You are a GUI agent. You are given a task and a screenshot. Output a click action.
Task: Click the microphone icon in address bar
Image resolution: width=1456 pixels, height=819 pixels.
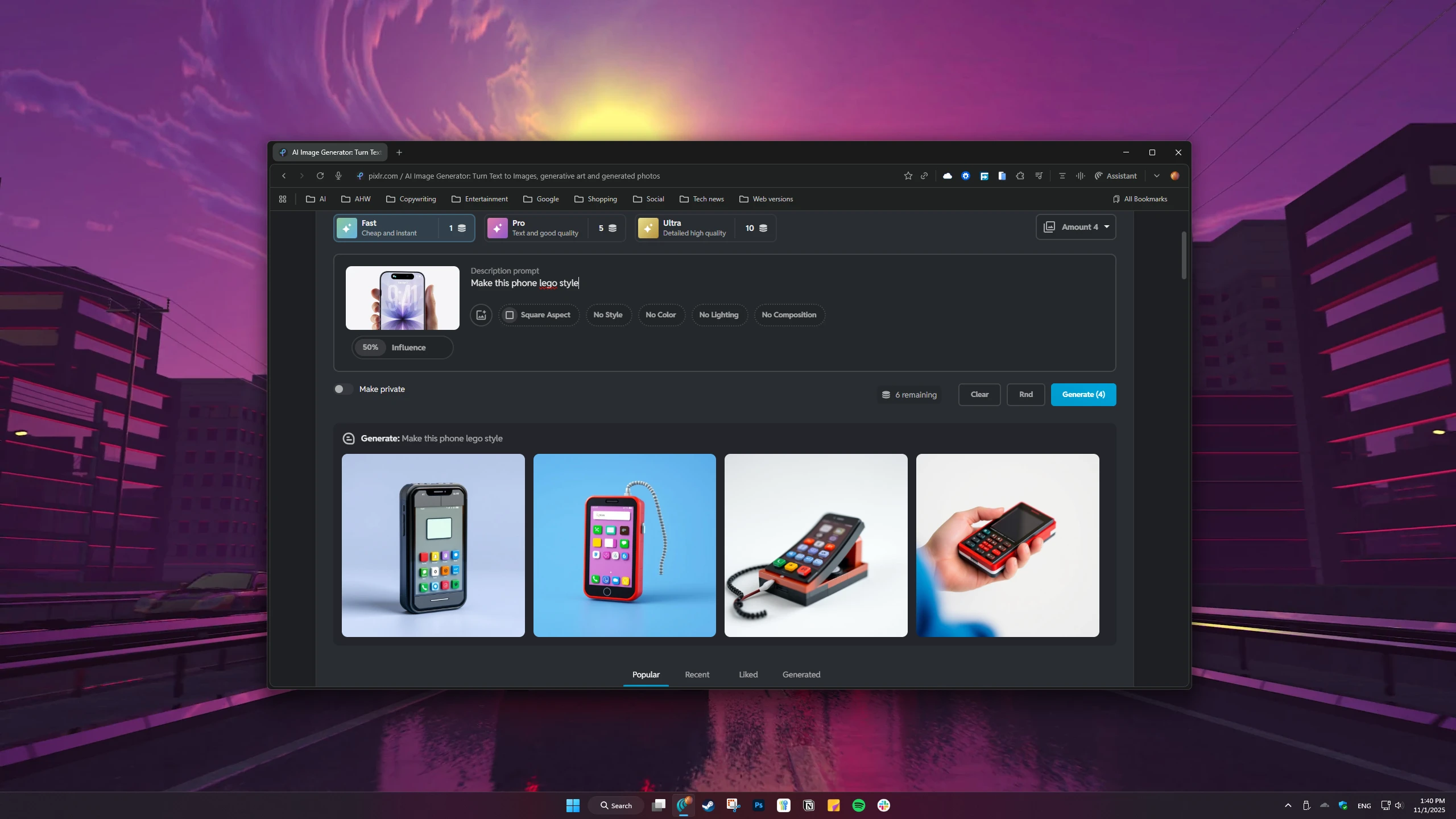(x=338, y=176)
